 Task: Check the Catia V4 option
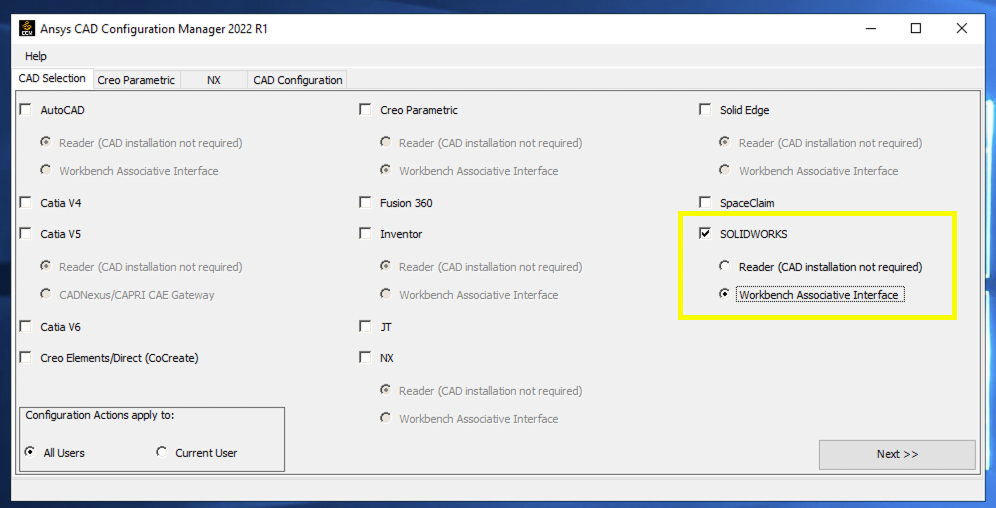click(x=25, y=203)
